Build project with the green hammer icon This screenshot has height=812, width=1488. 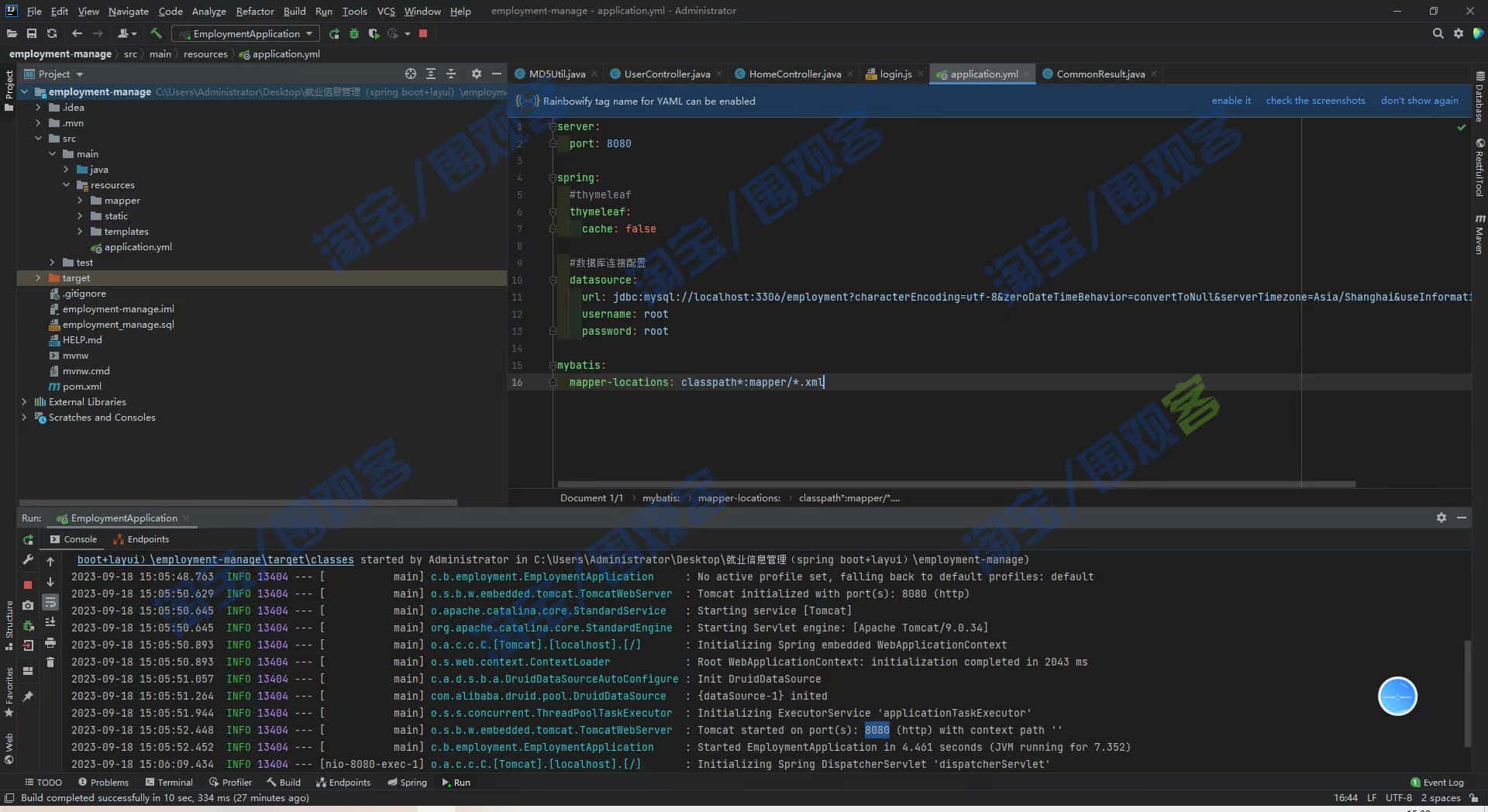click(x=156, y=33)
